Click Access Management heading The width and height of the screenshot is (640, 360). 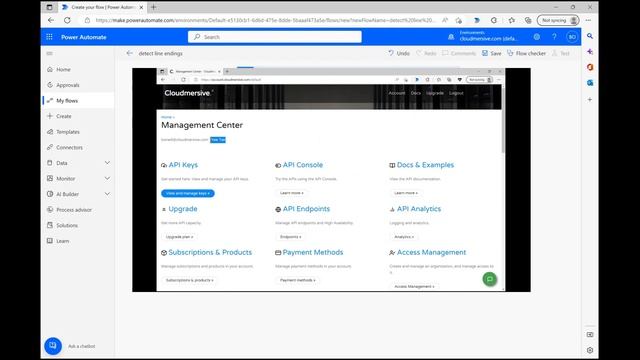click(431, 252)
